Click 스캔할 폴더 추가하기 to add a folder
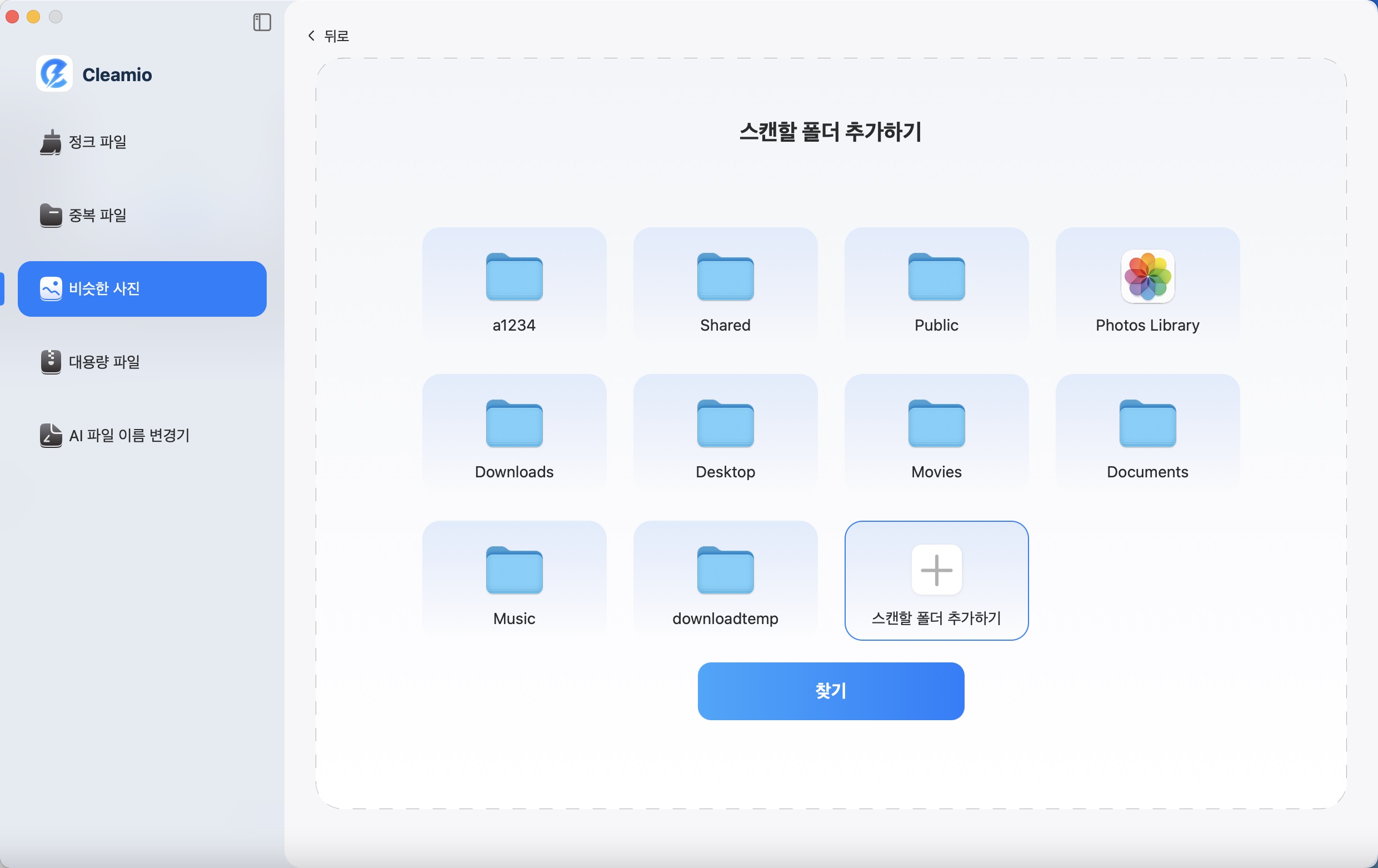This screenshot has width=1378, height=868. click(936, 581)
